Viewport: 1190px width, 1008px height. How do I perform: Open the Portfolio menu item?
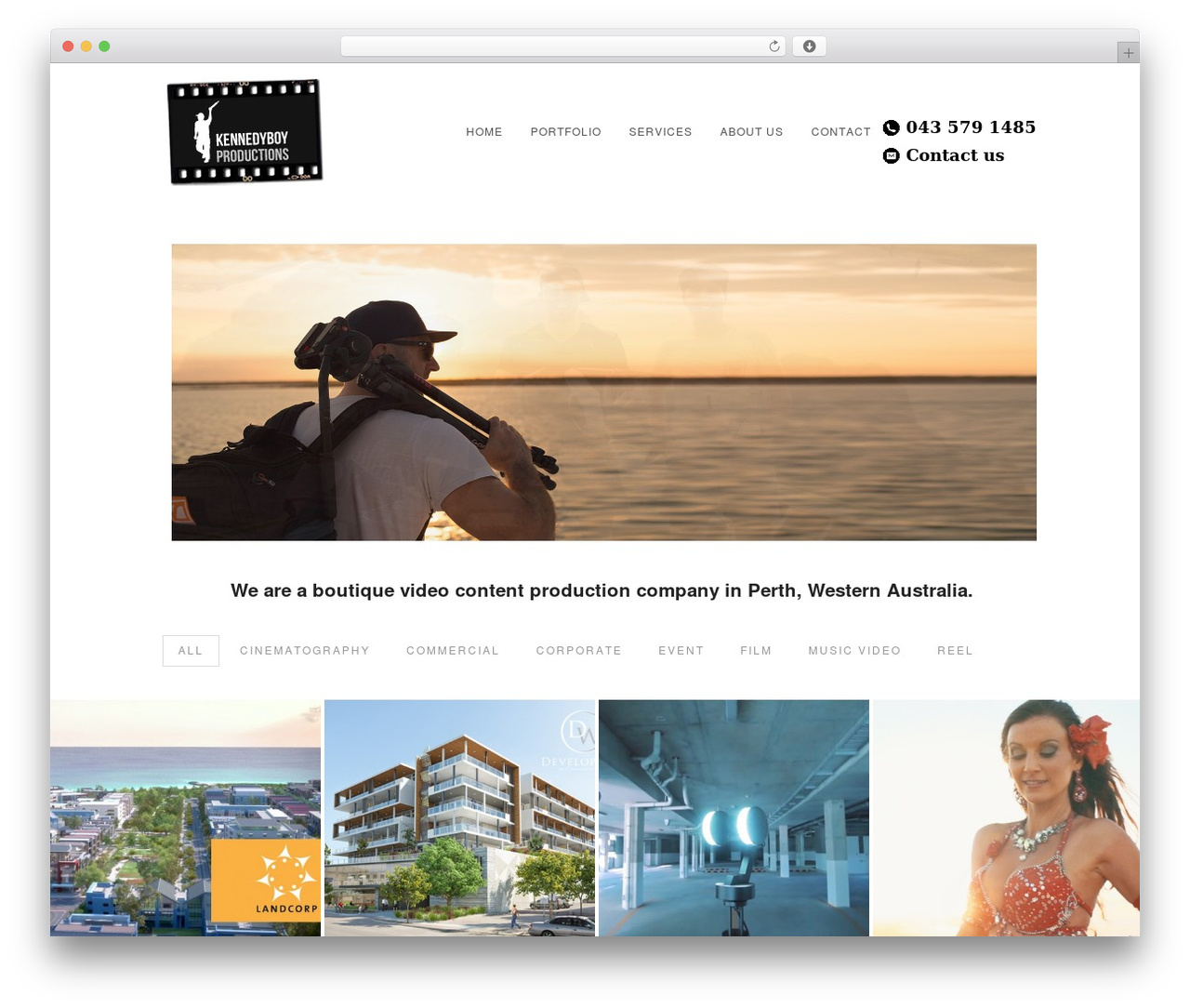pyautogui.click(x=566, y=132)
